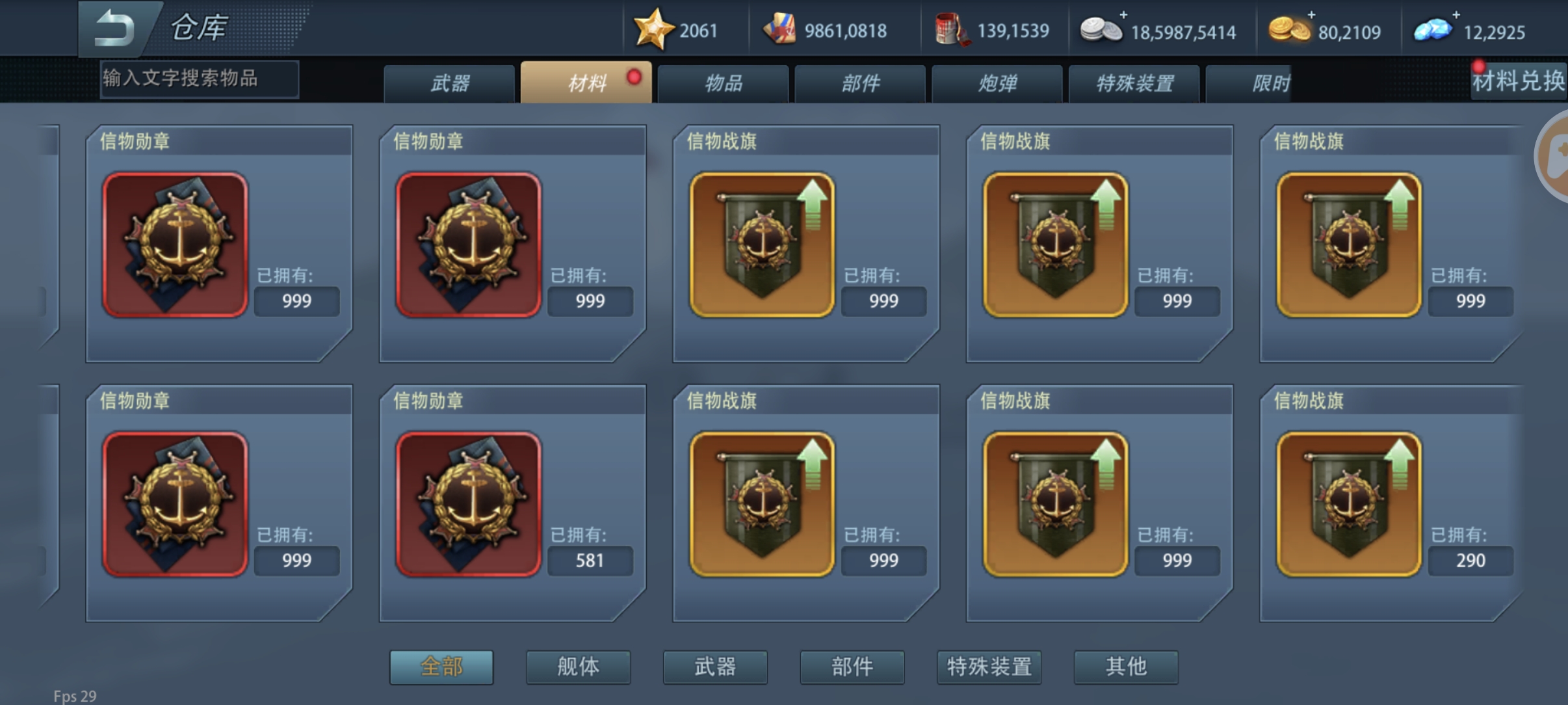Click the back arrow next to 仓库
The width and height of the screenshot is (1568, 705).
[x=115, y=29]
